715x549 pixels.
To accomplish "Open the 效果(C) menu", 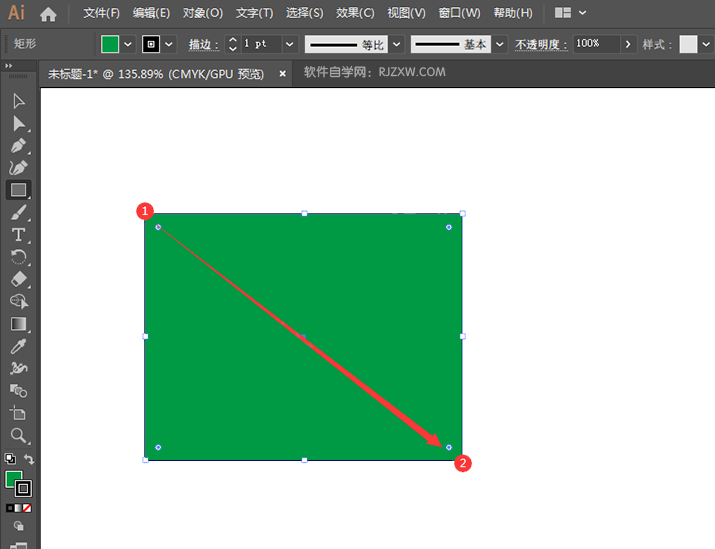I will point(355,14).
